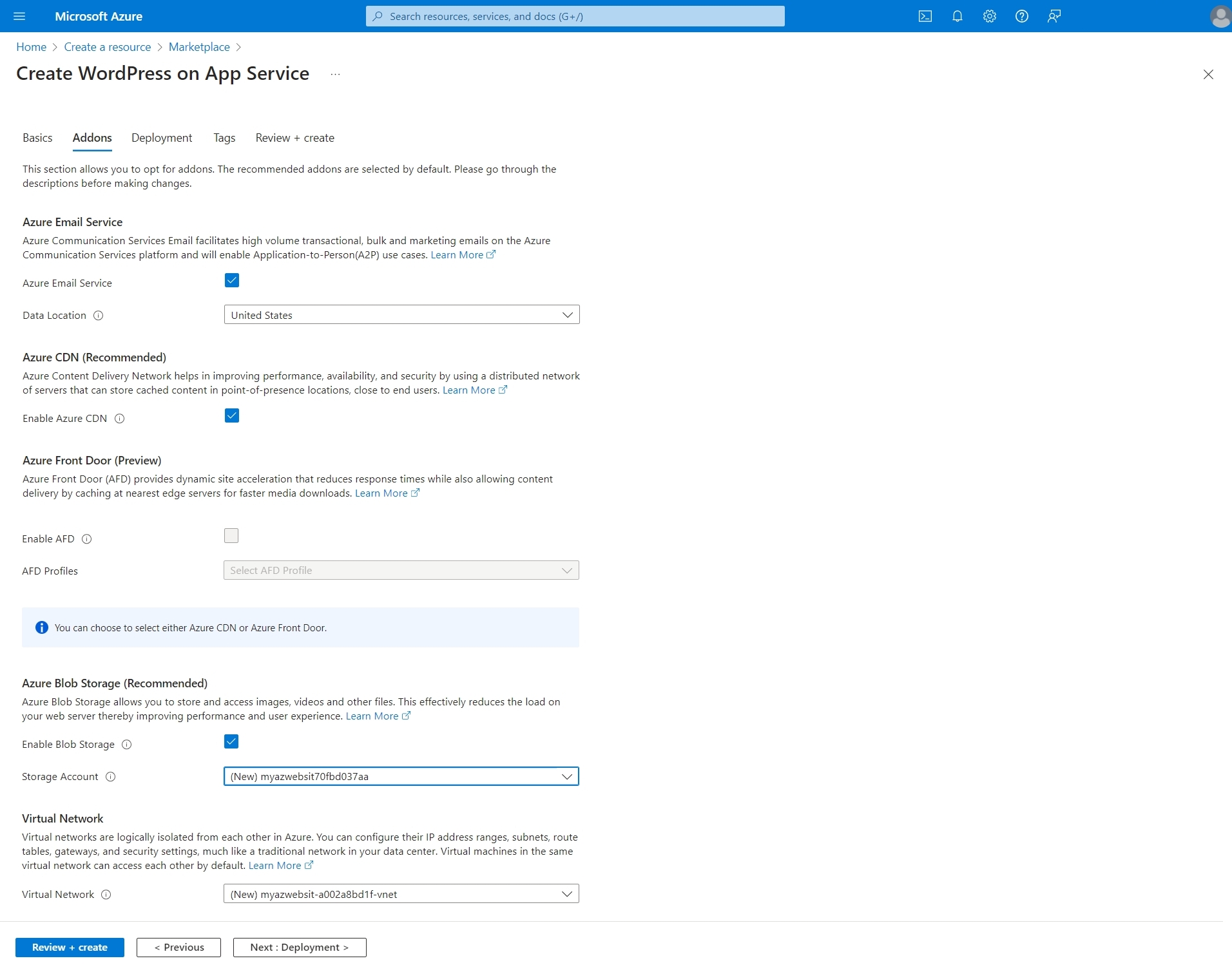Open portal settings gear
The height and width of the screenshot is (972, 1232).
(989, 16)
